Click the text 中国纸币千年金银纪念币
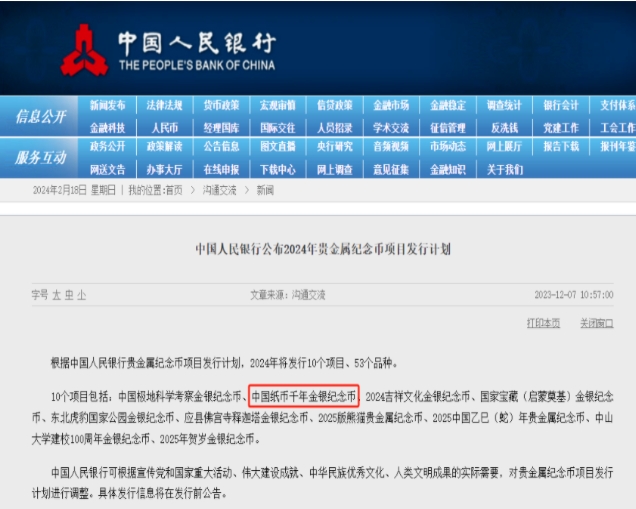The image size is (636, 509). tap(303, 396)
